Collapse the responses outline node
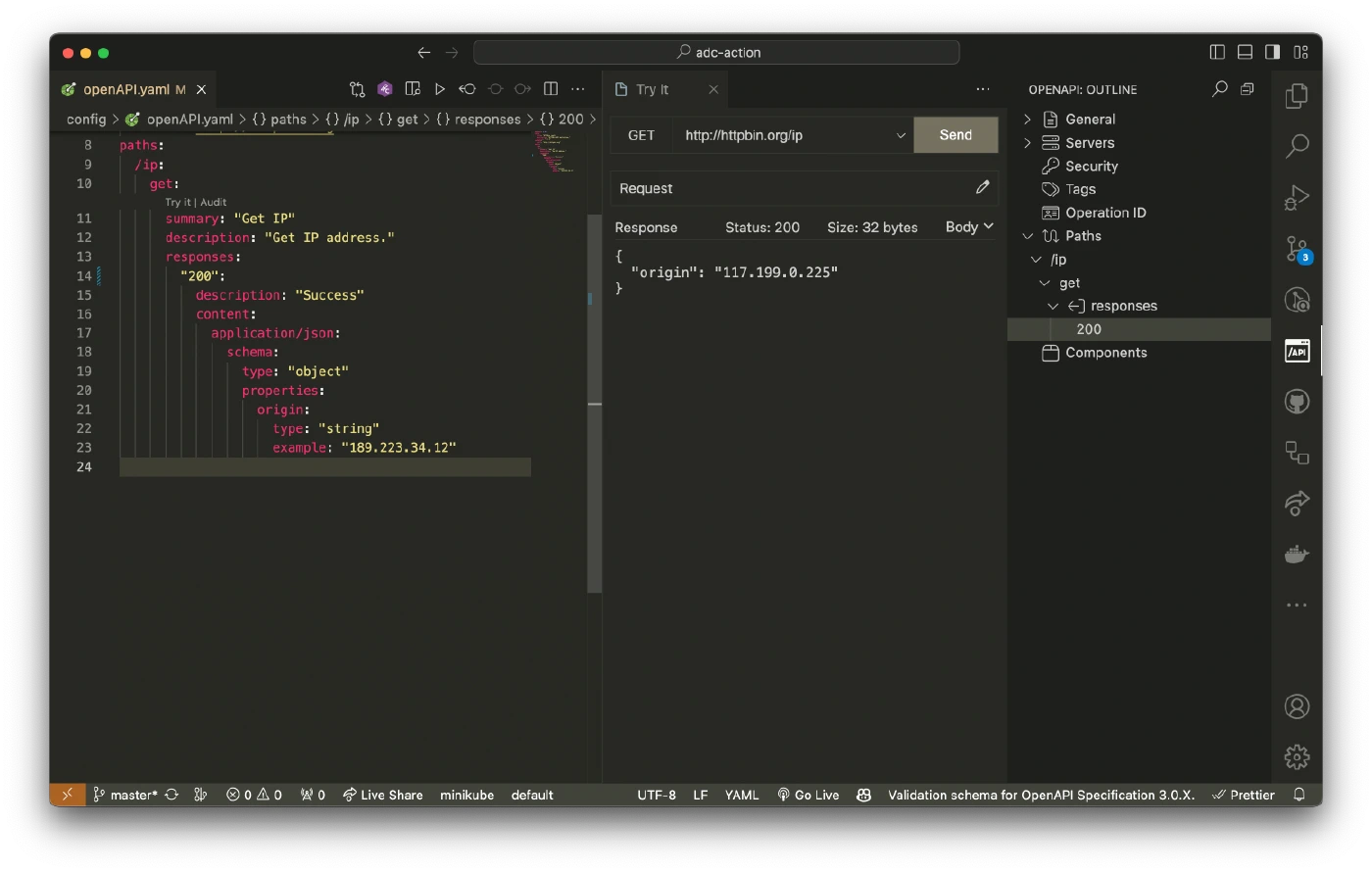The height and width of the screenshot is (872, 1372). click(x=1053, y=306)
